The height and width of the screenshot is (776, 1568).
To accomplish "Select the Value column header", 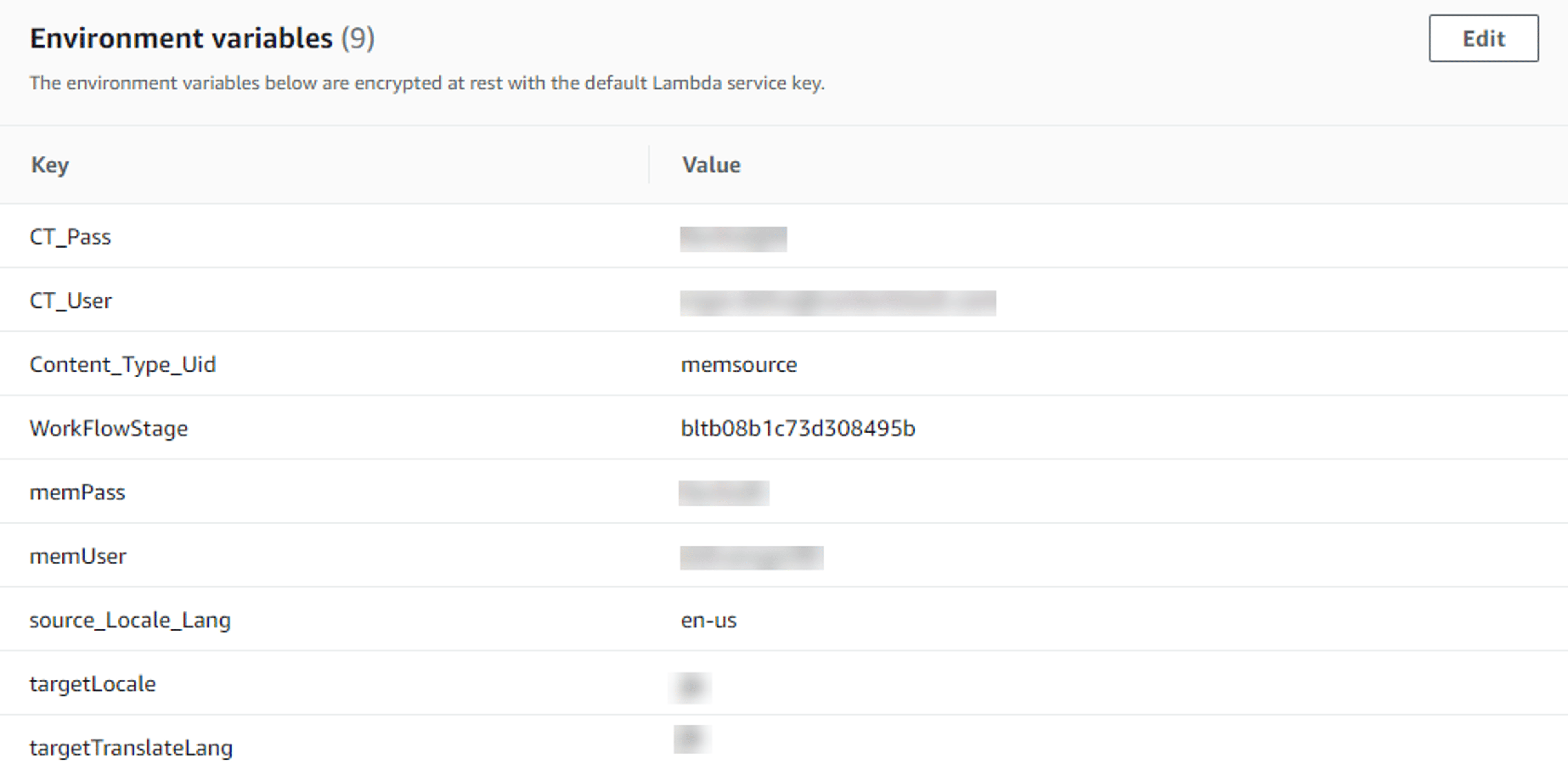I will click(711, 165).
